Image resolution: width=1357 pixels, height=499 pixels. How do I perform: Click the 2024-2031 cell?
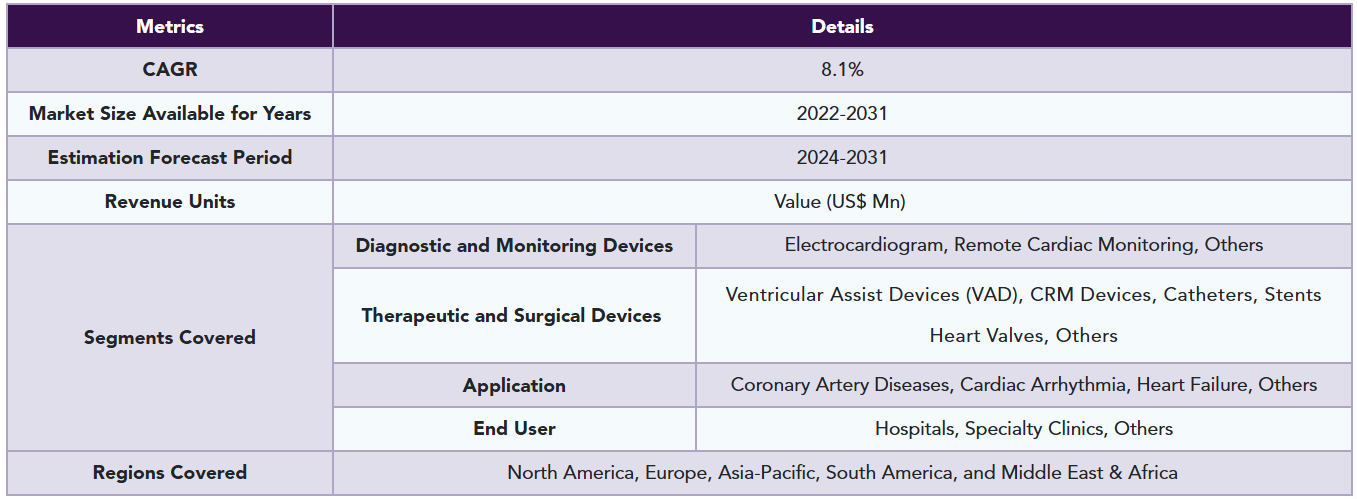point(842,158)
